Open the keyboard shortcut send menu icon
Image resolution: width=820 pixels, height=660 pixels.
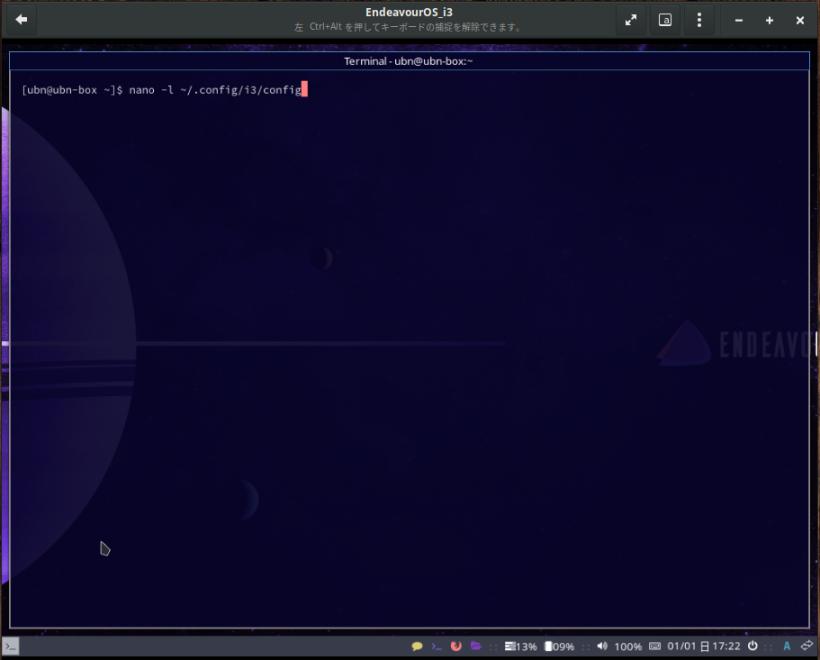pos(665,20)
